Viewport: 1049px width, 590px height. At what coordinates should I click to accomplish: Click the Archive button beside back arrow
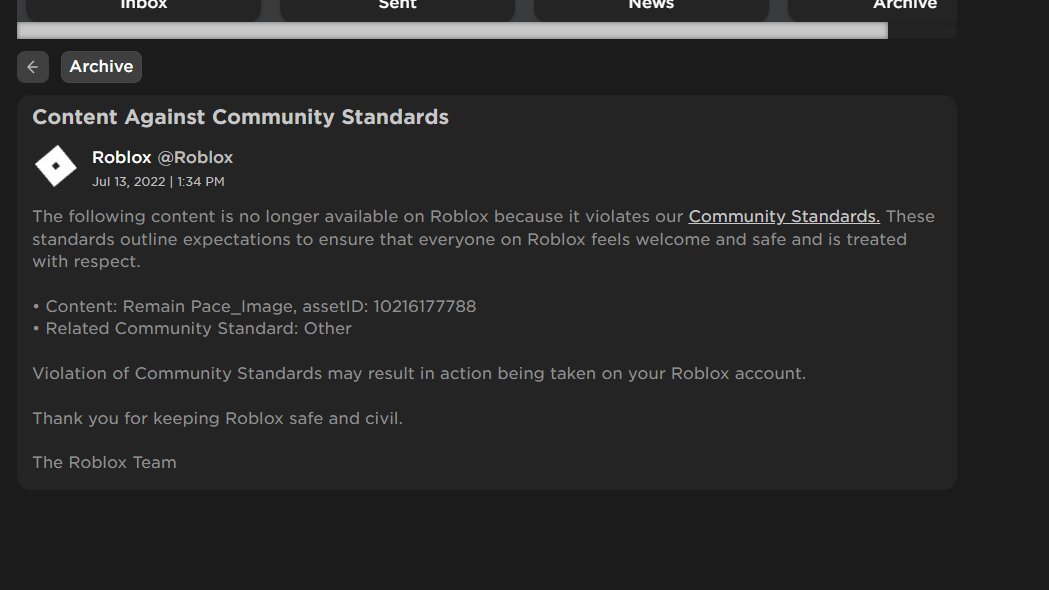point(101,67)
